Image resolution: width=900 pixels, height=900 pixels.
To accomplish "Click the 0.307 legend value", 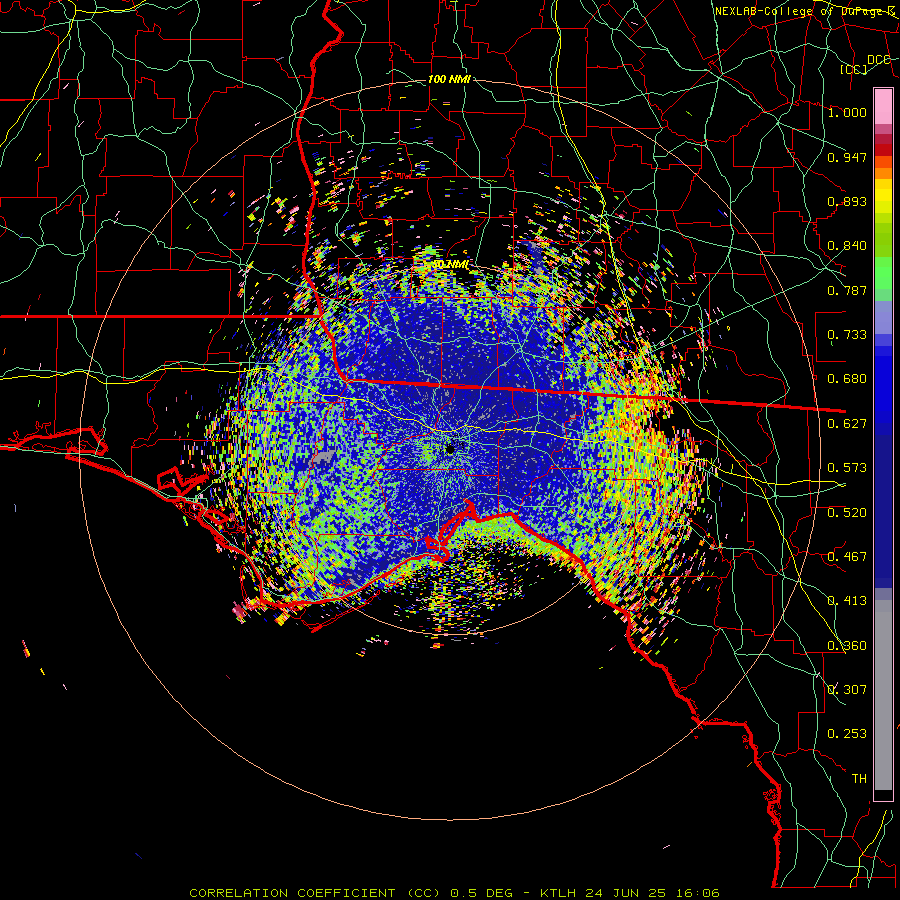I will click(847, 689).
